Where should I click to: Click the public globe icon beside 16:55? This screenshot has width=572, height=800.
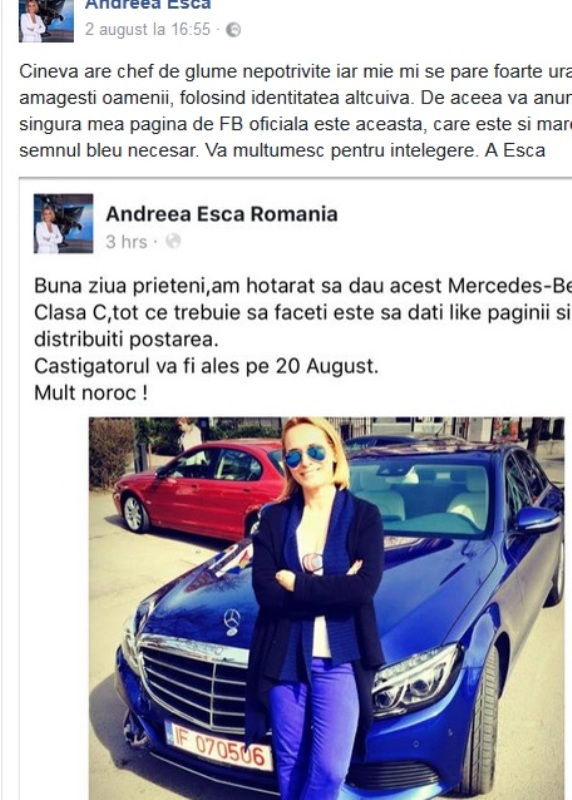coord(233,30)
